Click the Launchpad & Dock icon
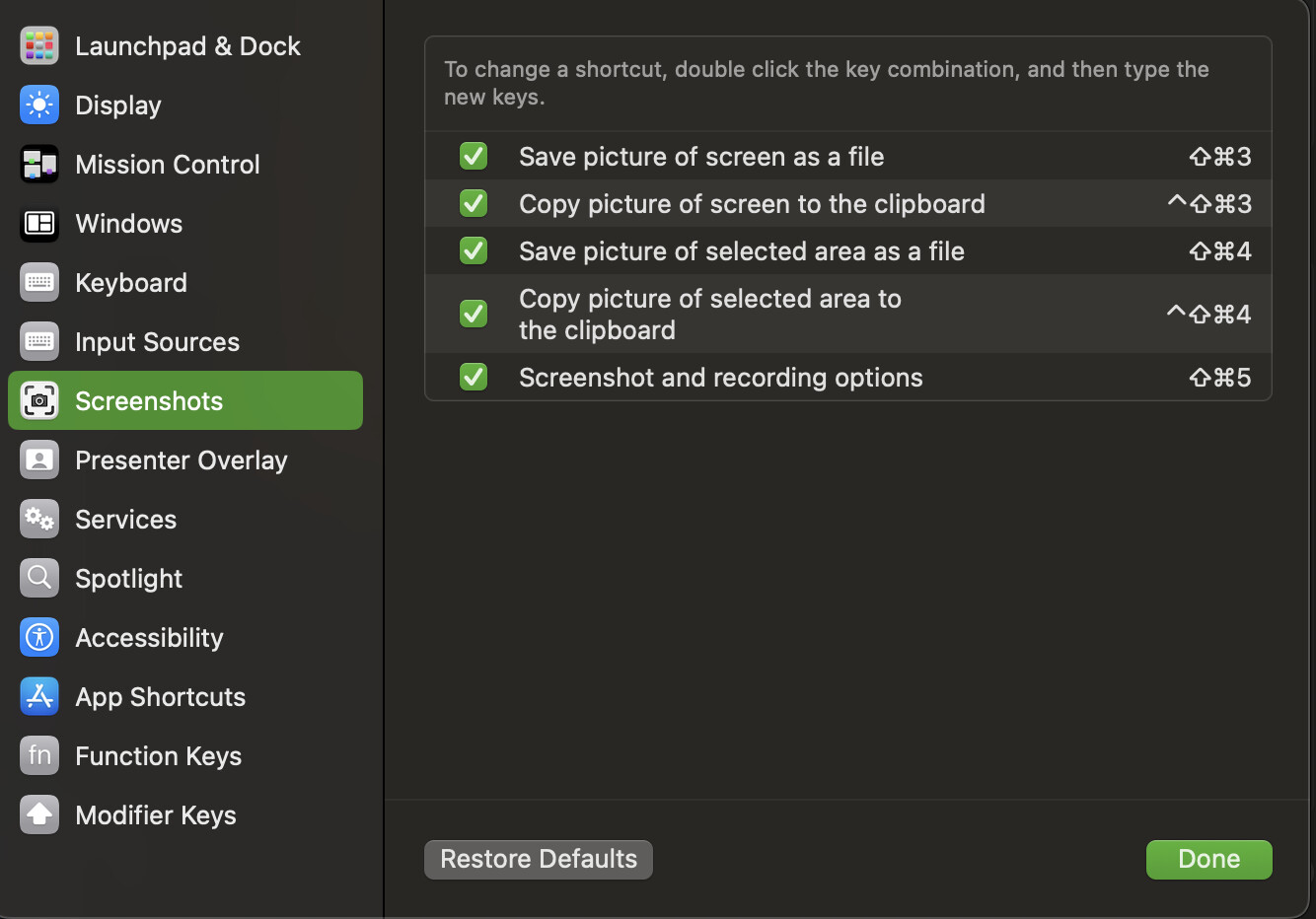 39,46
